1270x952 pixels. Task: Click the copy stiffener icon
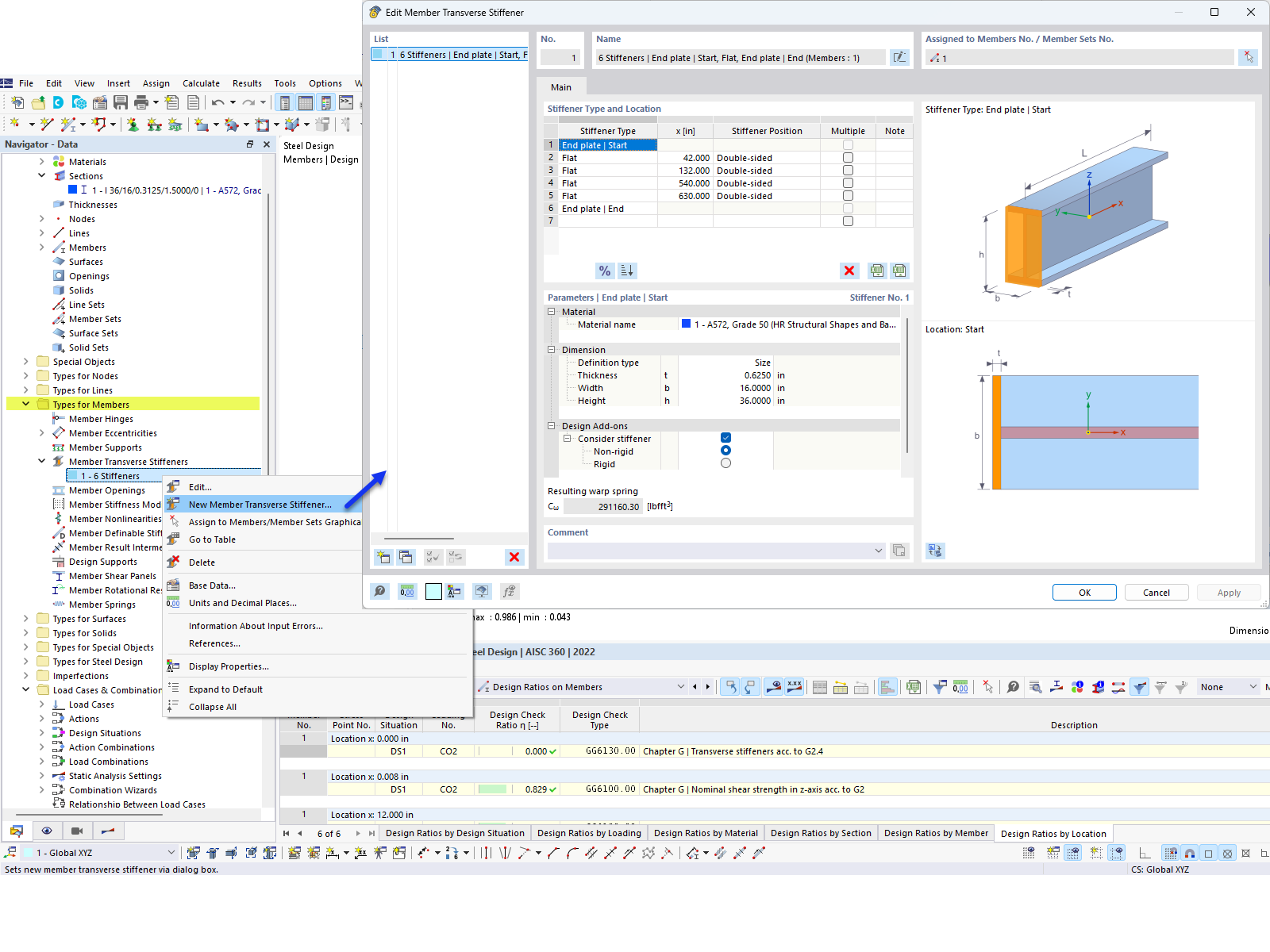pos(406,557)
